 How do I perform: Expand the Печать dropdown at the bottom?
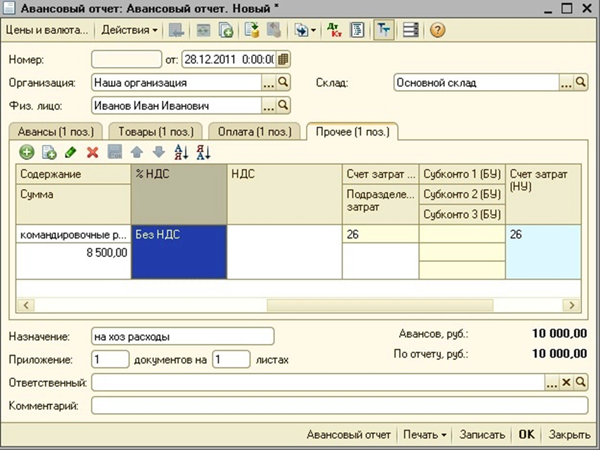(x=425, y=435)
